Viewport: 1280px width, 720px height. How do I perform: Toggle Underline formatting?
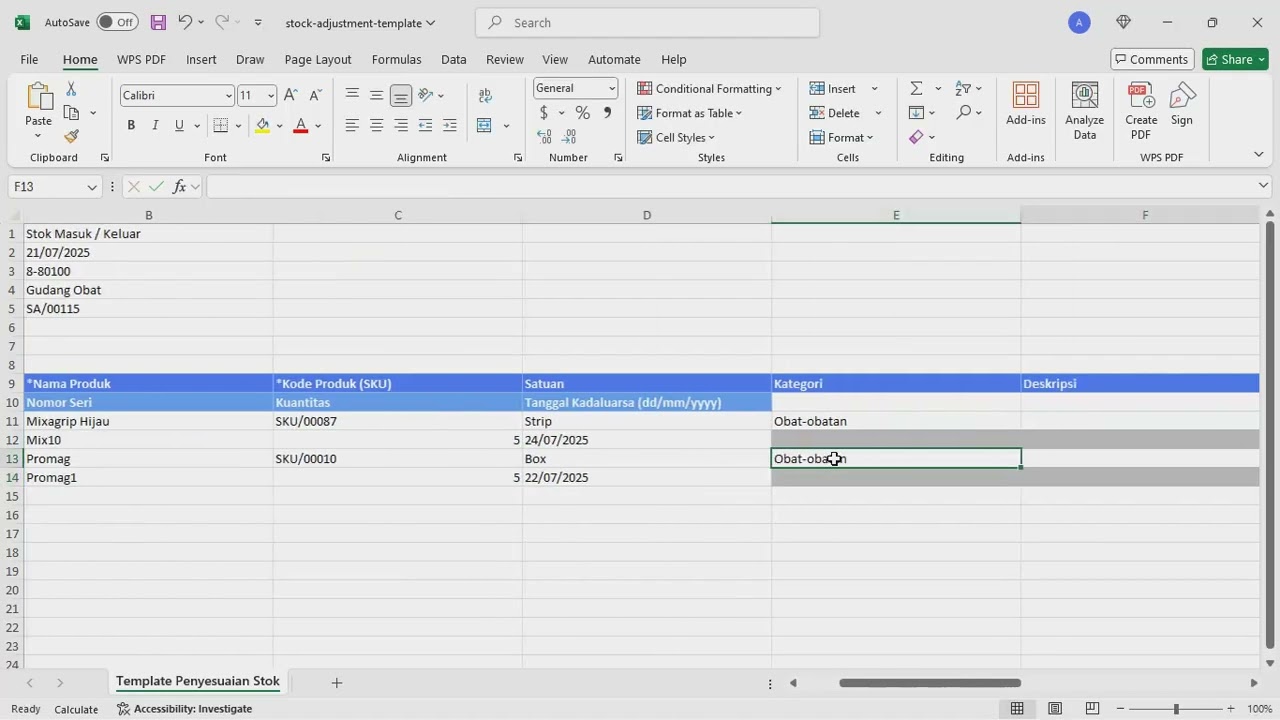click(179, 125)
